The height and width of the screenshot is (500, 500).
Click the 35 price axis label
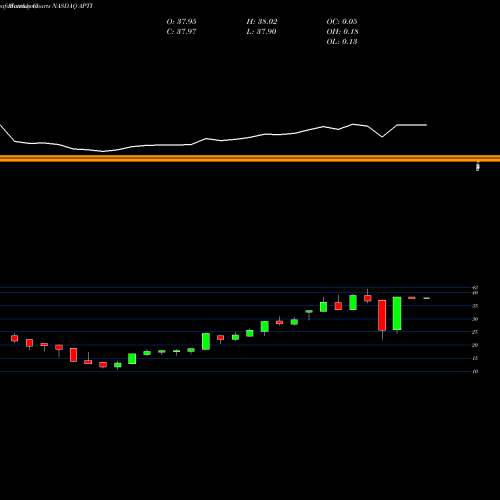point(475,306)
